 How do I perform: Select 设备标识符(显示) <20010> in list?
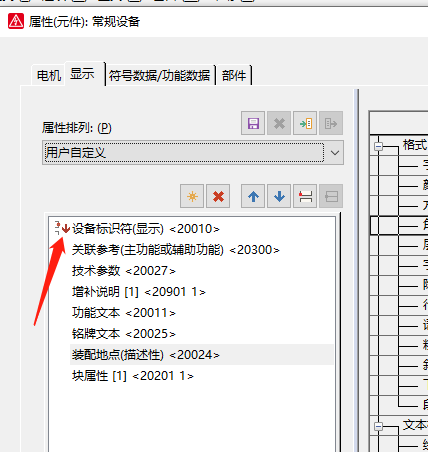click(x=146, y=229)
